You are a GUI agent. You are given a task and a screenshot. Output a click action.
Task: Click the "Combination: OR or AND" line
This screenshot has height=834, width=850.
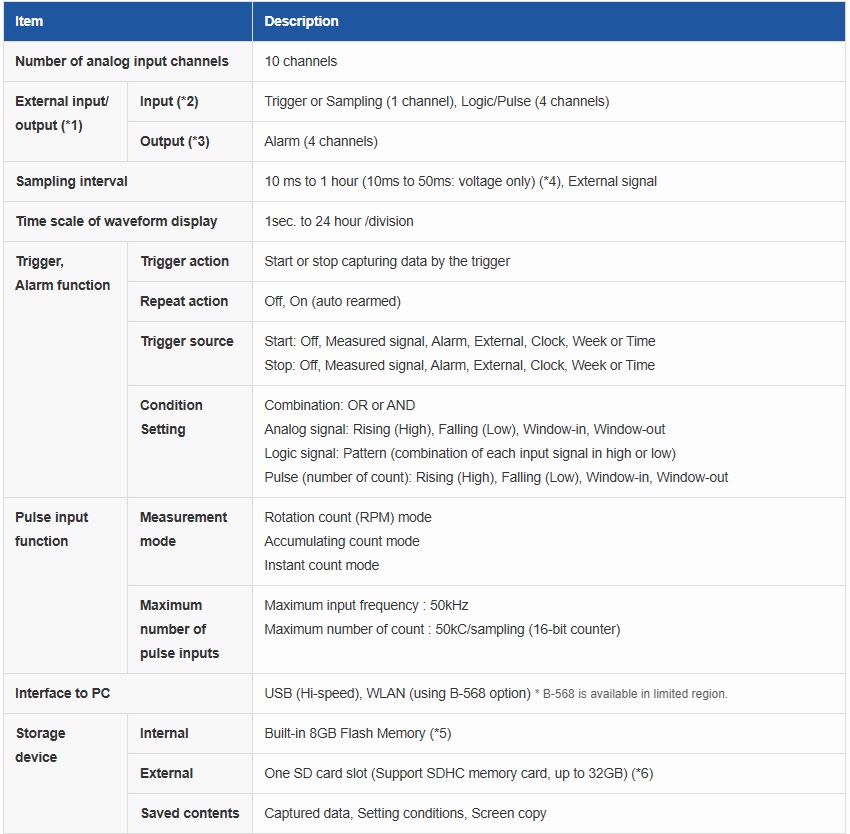point(340,405)
